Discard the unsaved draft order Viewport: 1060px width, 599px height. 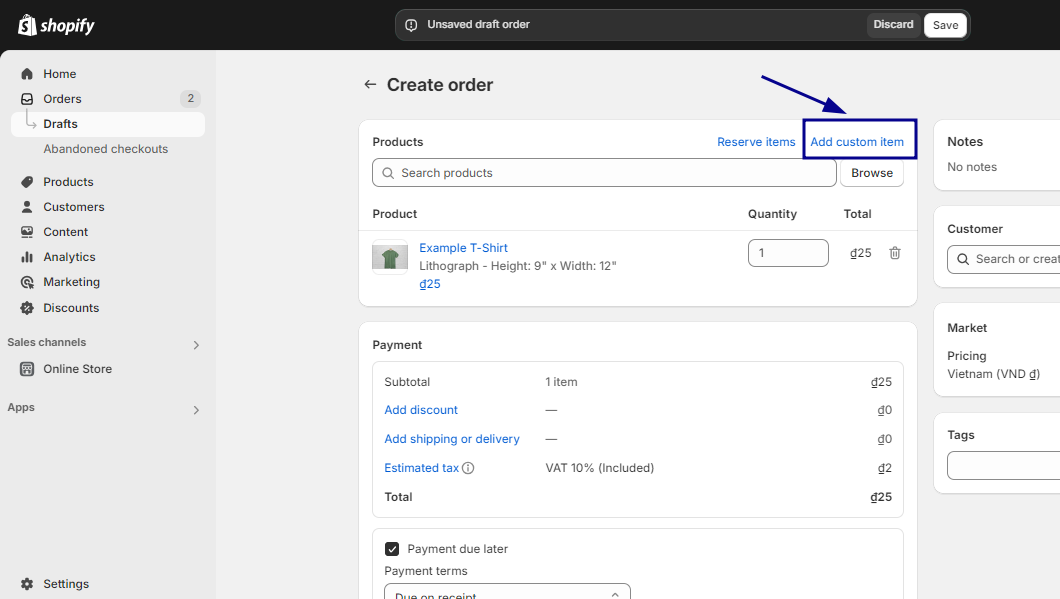pyautogui.click(x=893, y=25)
